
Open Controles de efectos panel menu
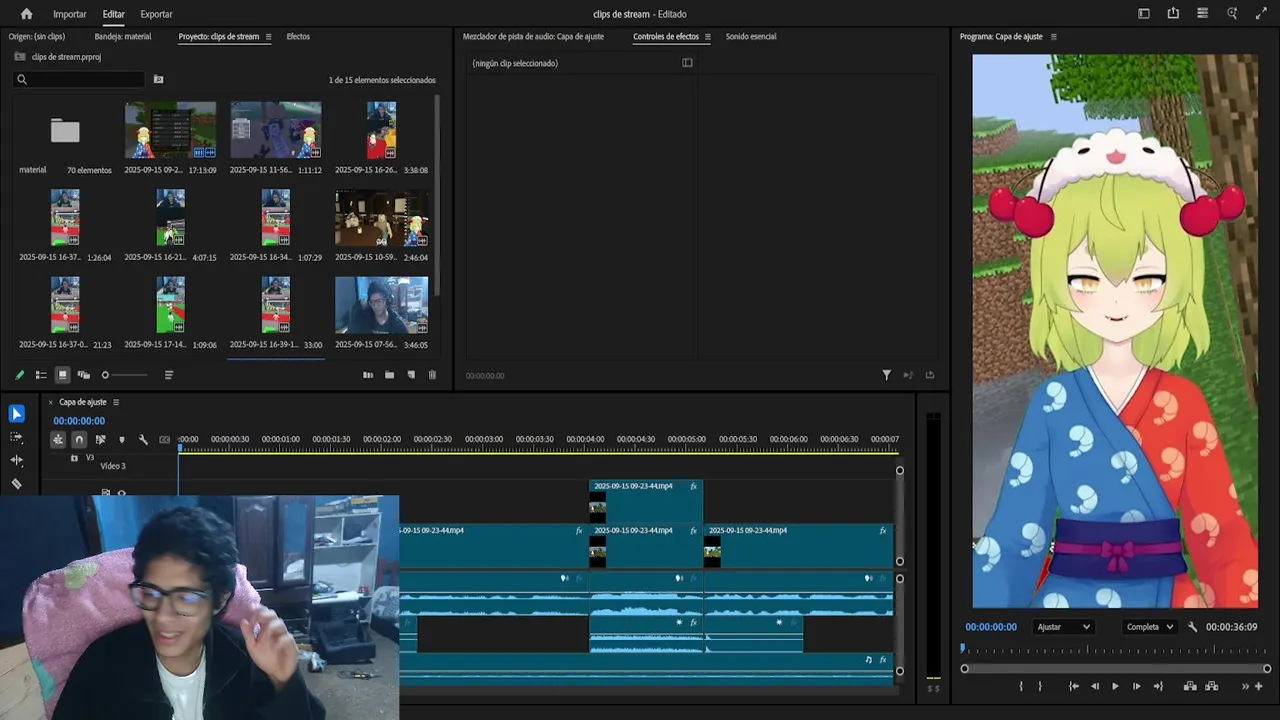click(x=708, y=37)
